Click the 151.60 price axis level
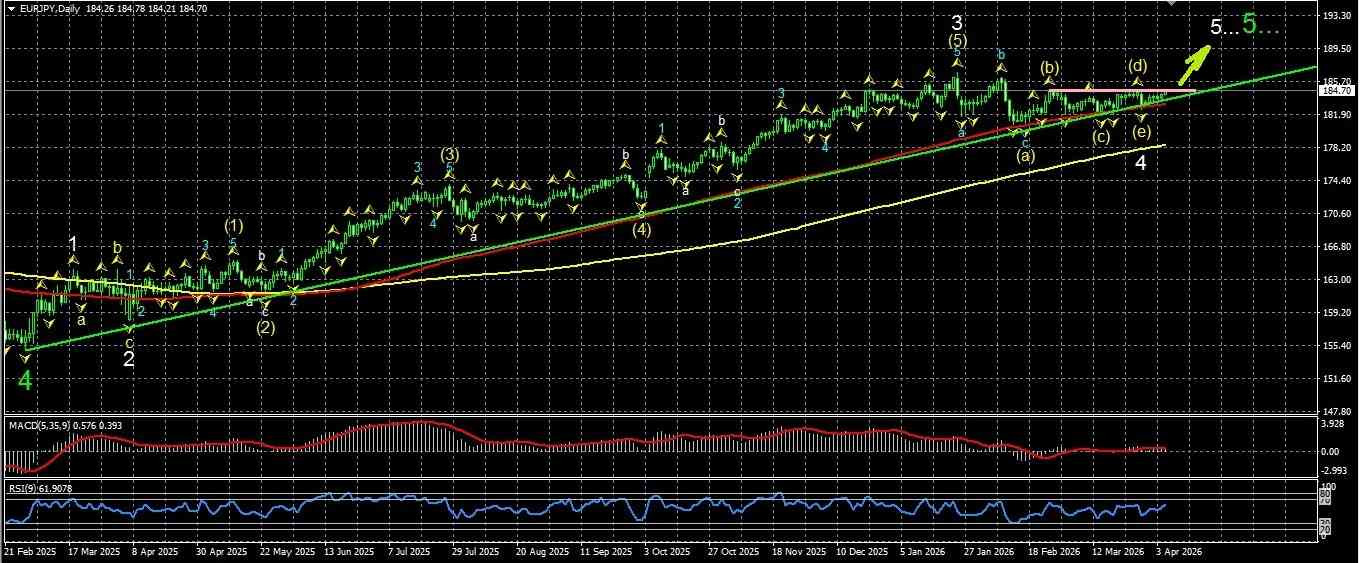Screen dimensions: 1360x563 1338,378
